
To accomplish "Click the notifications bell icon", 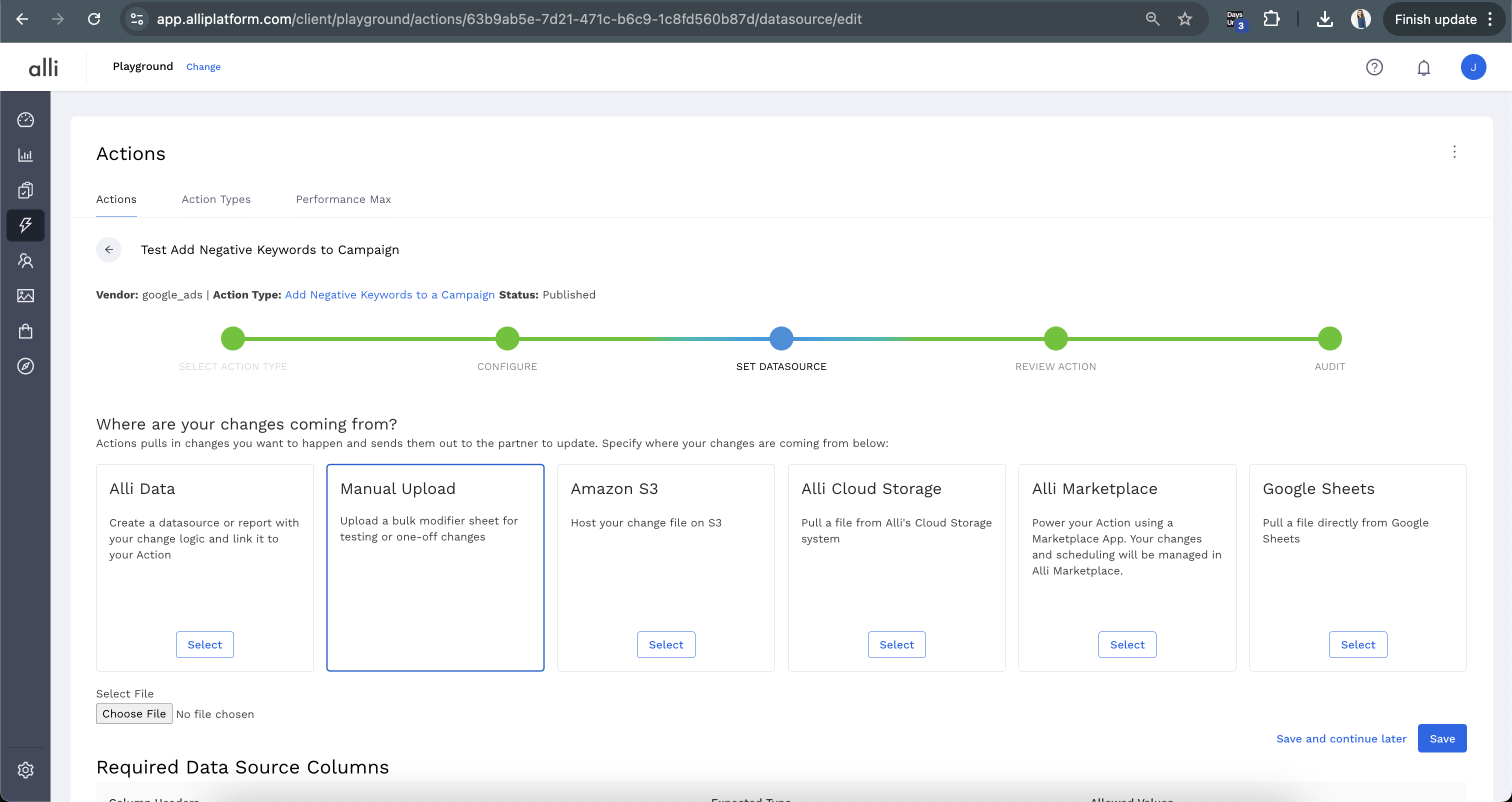I will click(1423, 67).
